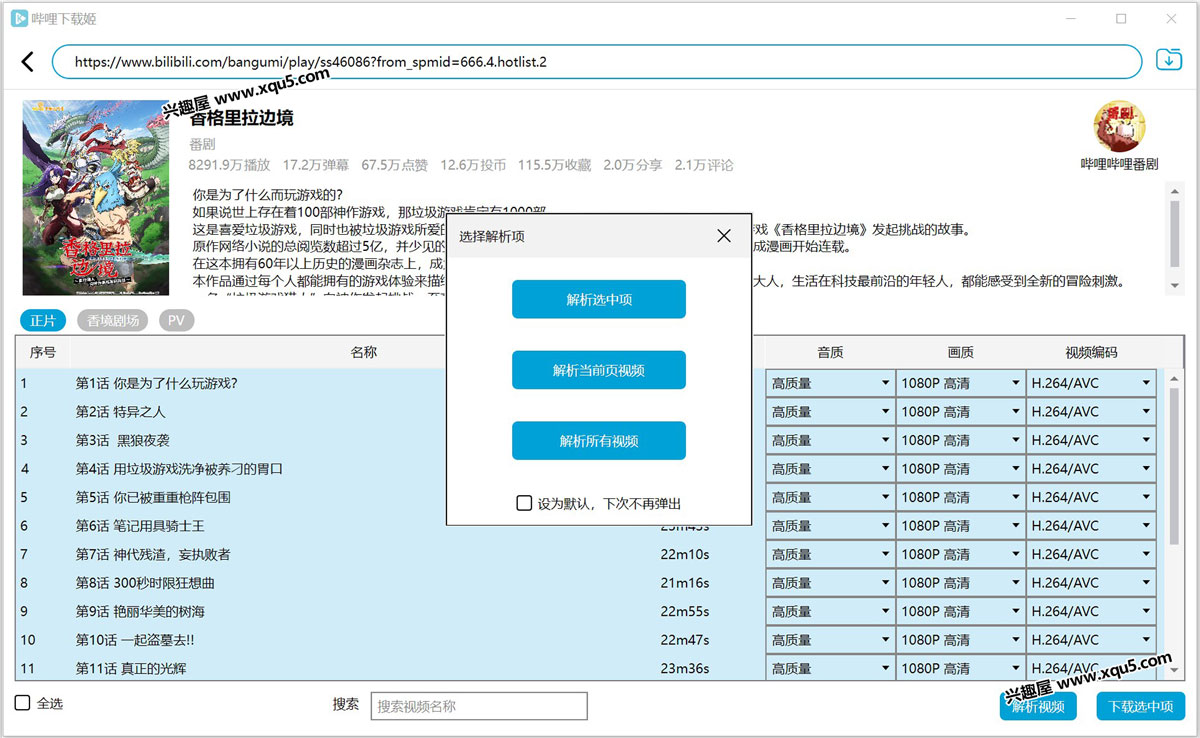1200x738 pixels.
Task: Open 画质 dropdown for 第9话 row
Action: [961, 611]
